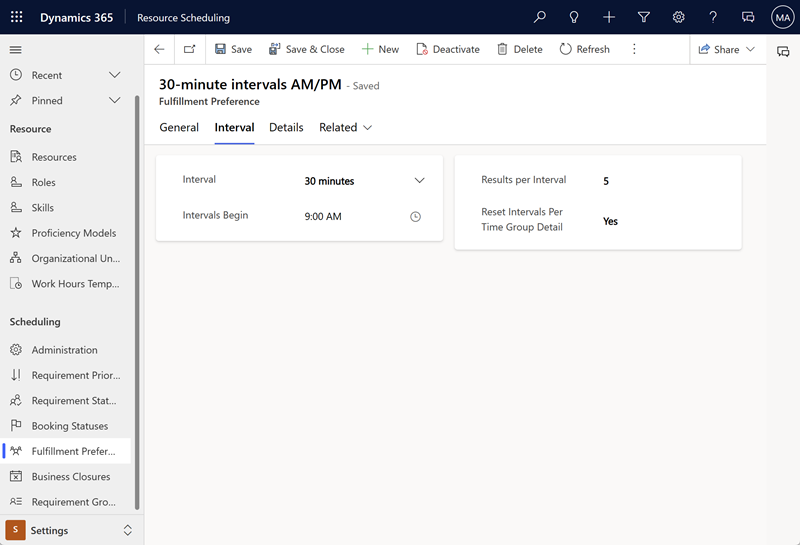
Task: Create a New record
Action: coord(380,49)
